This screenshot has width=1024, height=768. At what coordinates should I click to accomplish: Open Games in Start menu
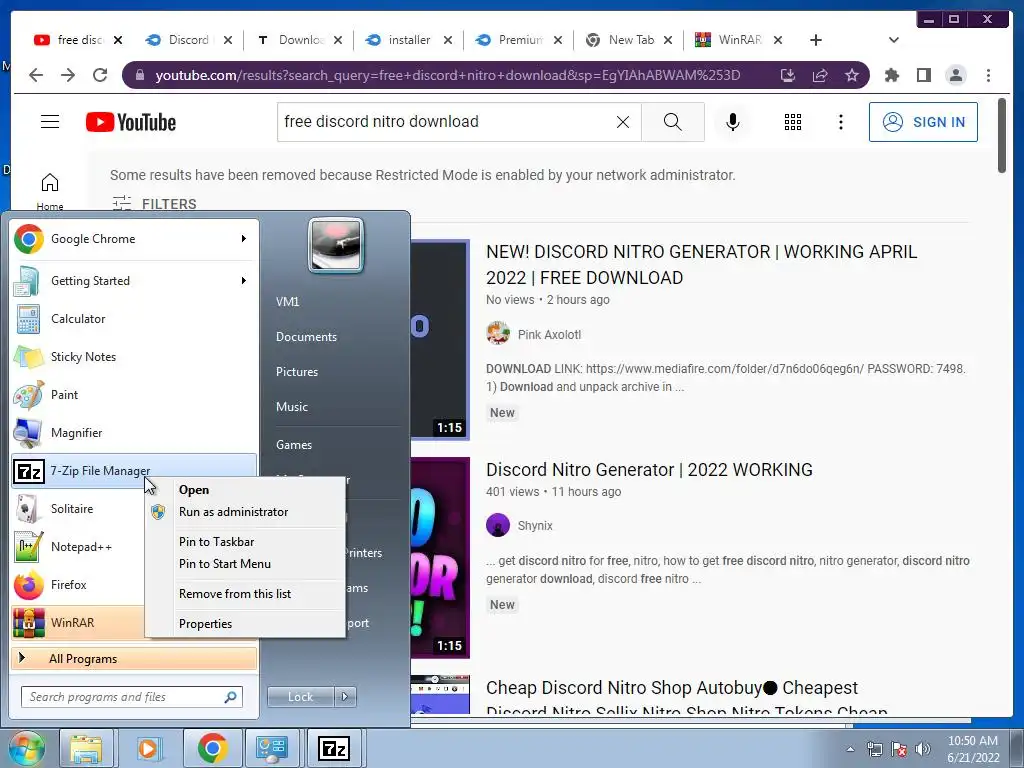294,445
